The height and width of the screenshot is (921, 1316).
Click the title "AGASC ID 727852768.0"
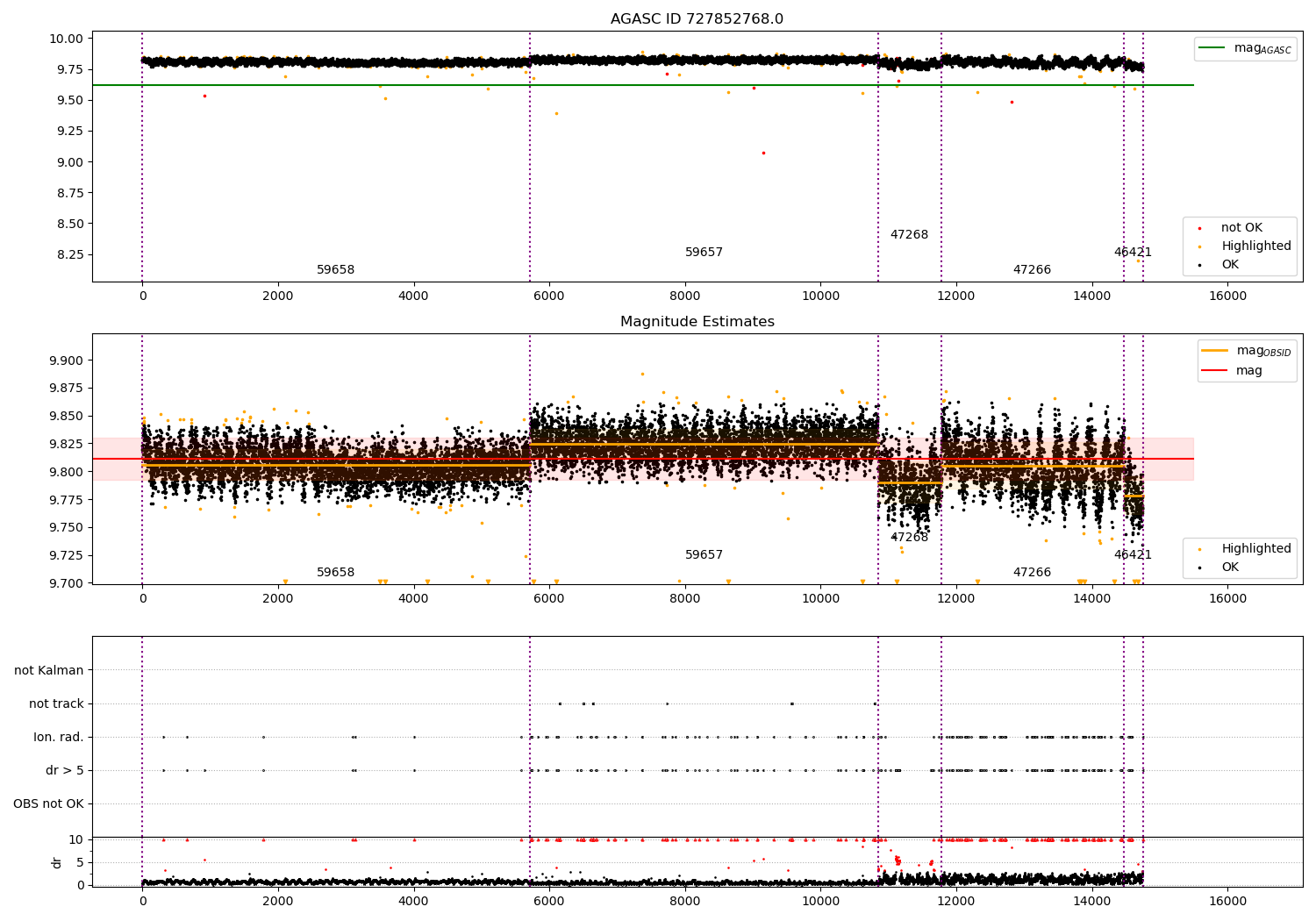[697, 19]
